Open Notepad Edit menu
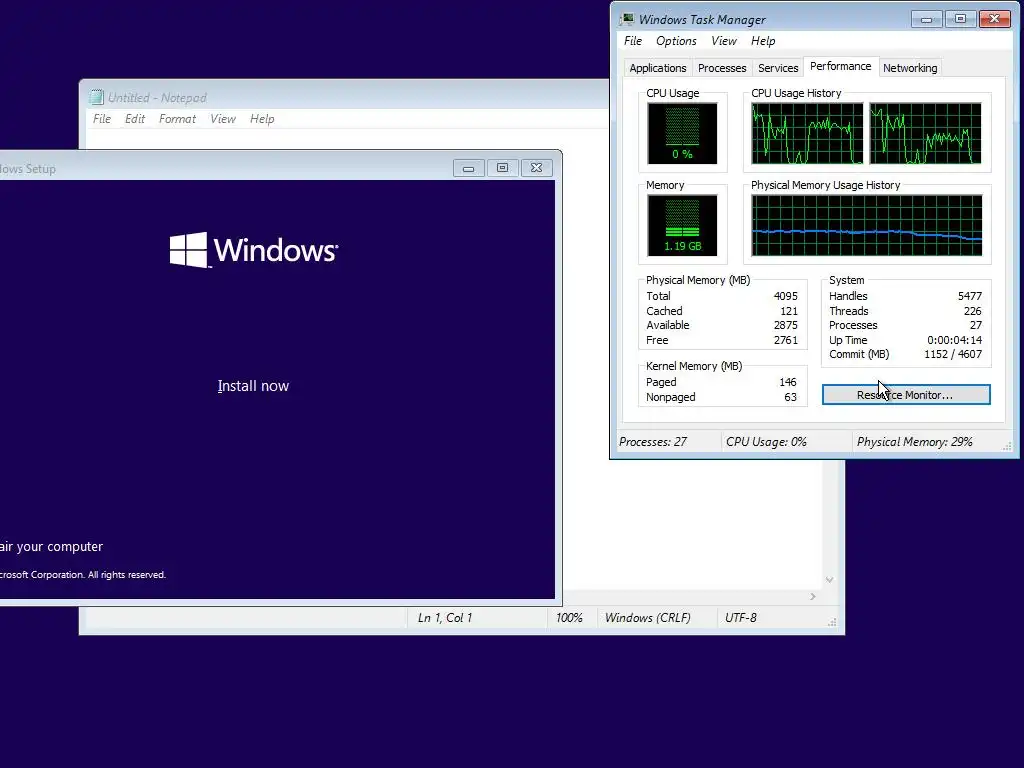 click(135, 119)
